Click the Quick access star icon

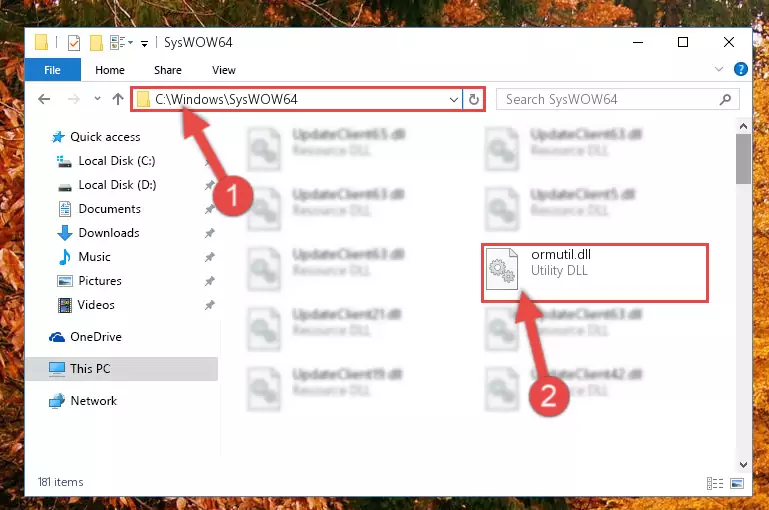[58, 137]
